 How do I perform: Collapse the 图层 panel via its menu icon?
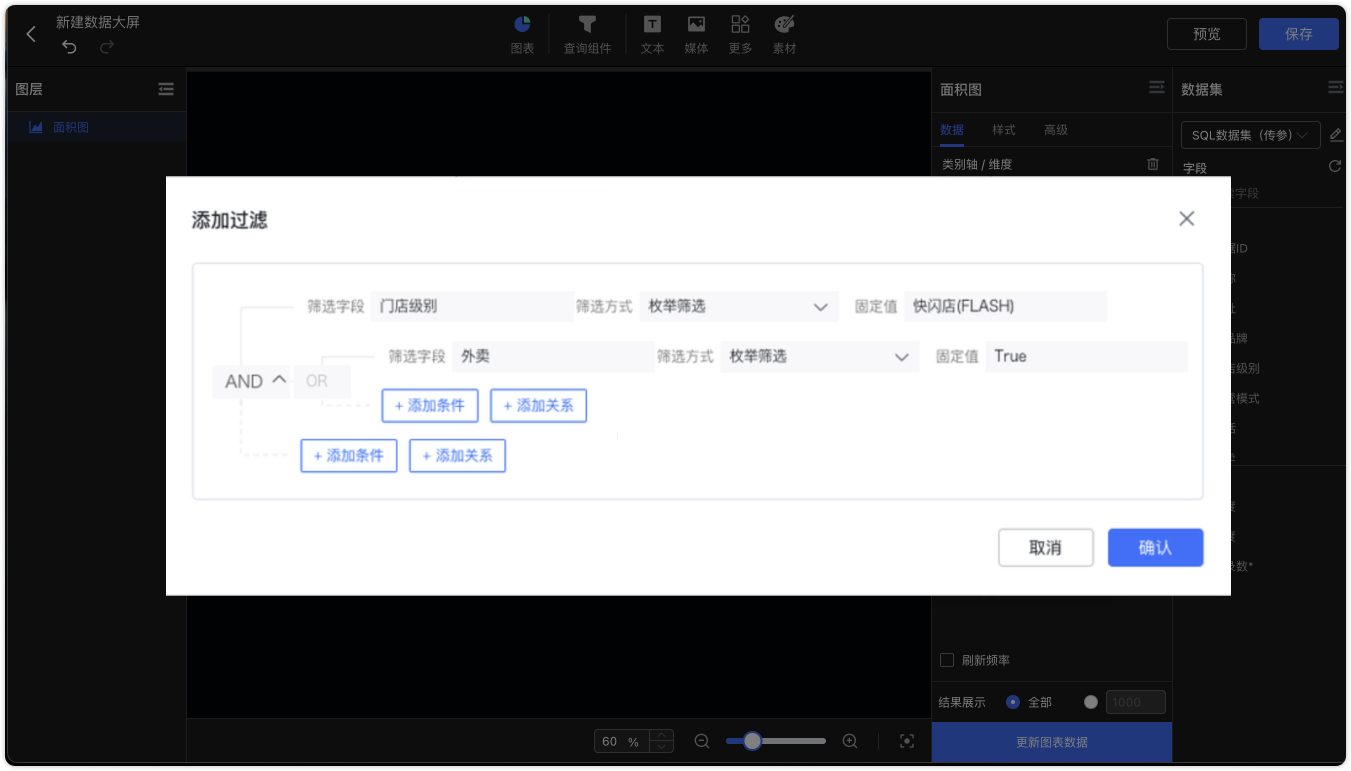point(166,89)
